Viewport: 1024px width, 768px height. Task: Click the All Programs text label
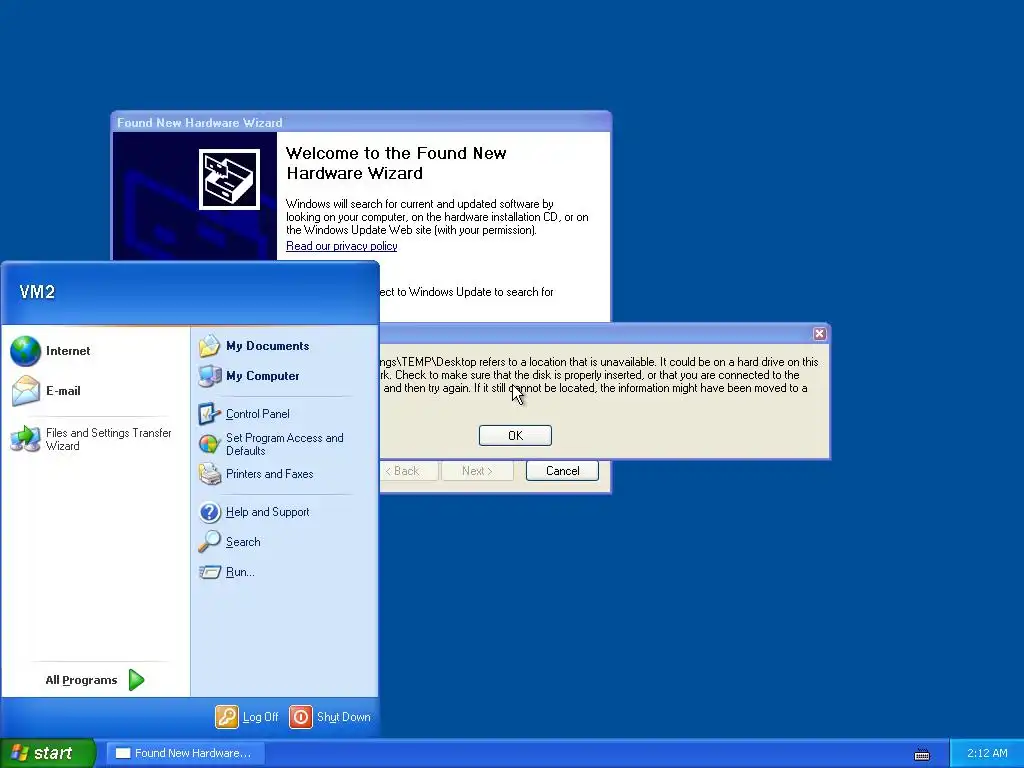82,680
